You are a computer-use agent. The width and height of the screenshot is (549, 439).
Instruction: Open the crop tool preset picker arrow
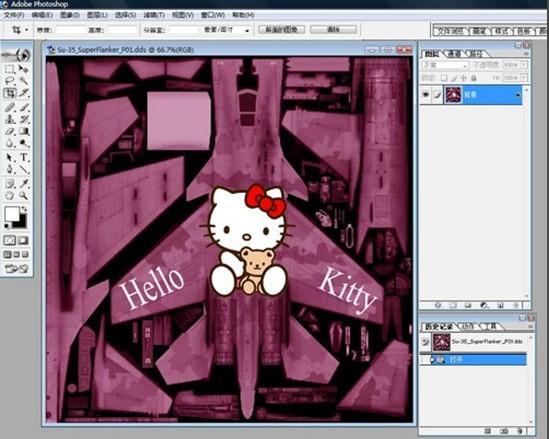coord(27,30)
